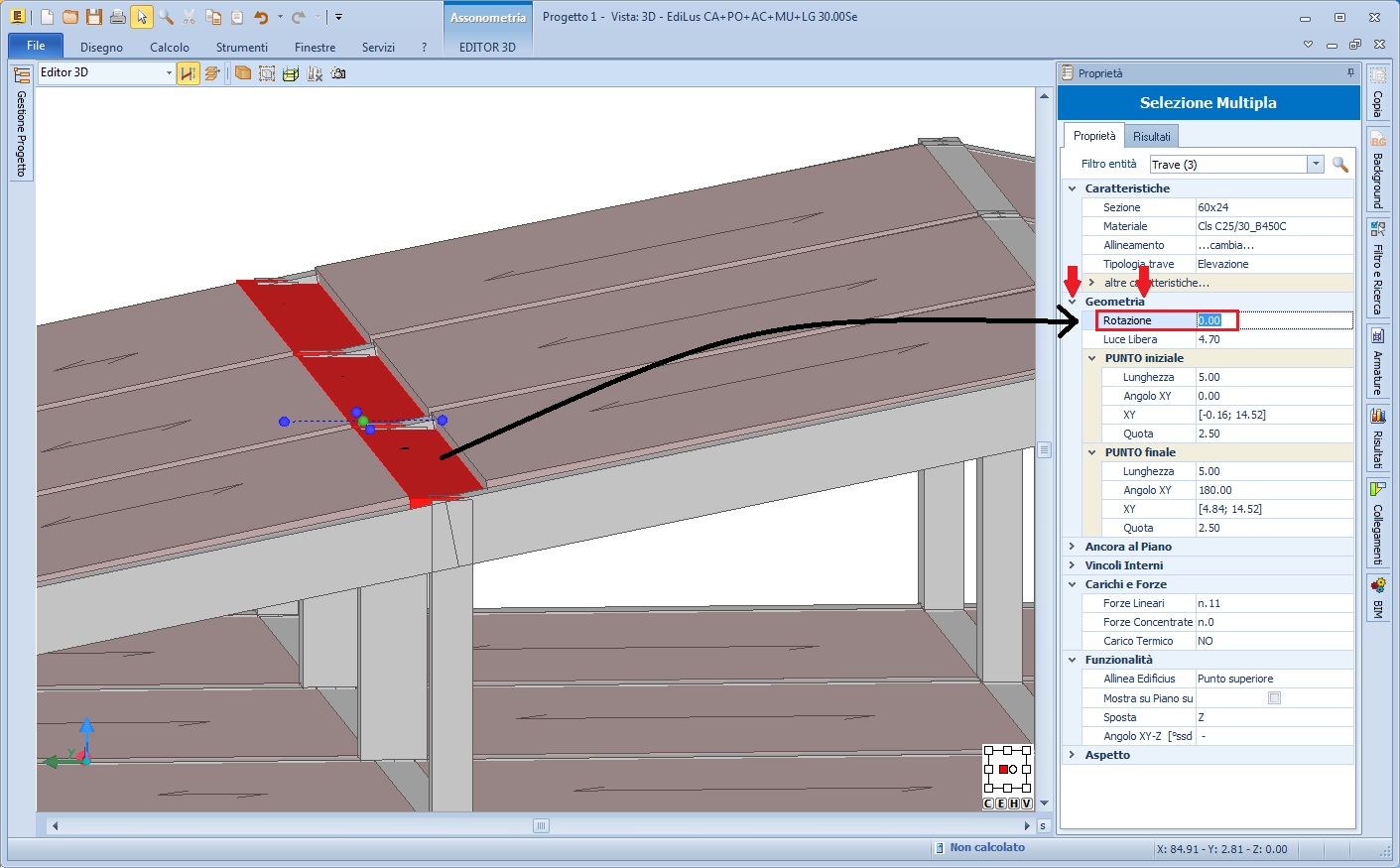Pin the Proprietà panel with pushpin icon
Screen dimensions: 1400x868
click(1350, 73)
